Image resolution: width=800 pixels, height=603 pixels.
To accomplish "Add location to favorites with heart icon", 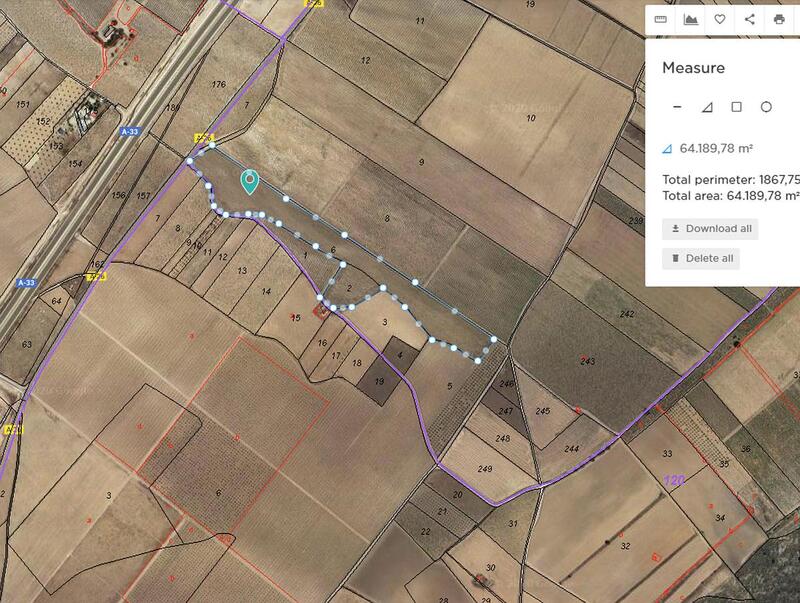I will [719, 19].
